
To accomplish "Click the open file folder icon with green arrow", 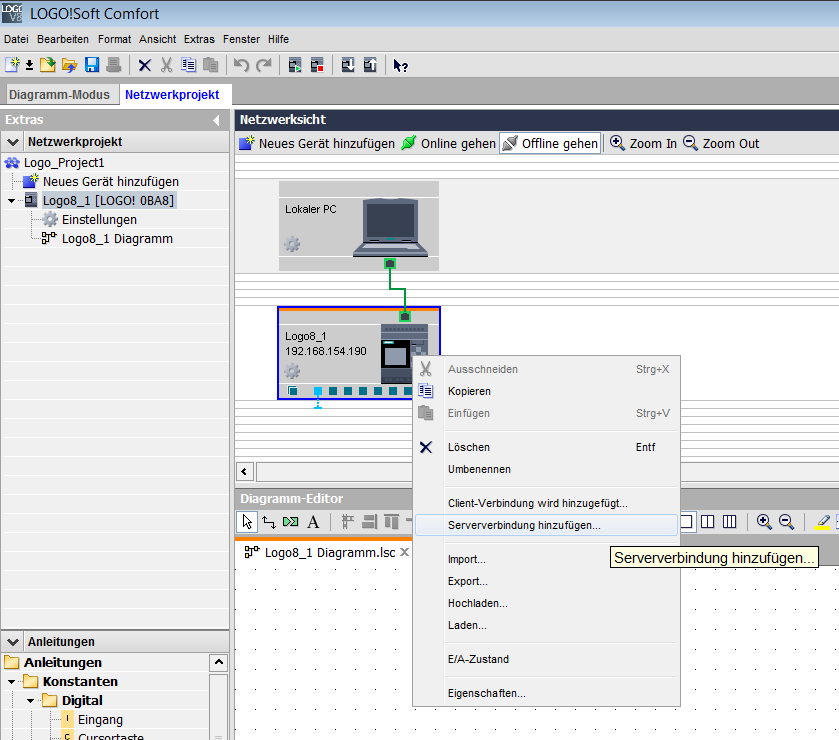I will 48,65.
